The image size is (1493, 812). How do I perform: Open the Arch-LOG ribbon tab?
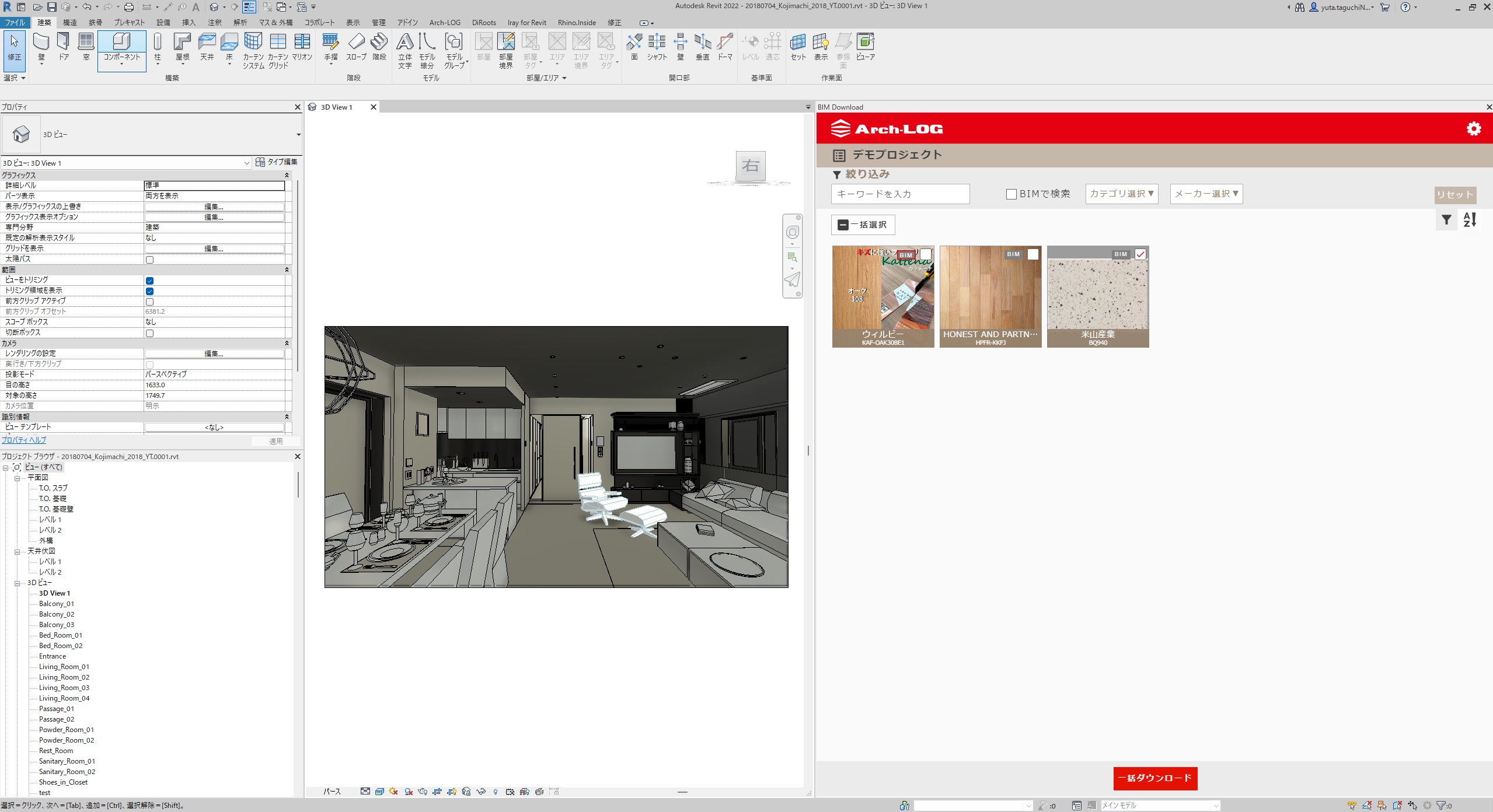click(444, 23)
